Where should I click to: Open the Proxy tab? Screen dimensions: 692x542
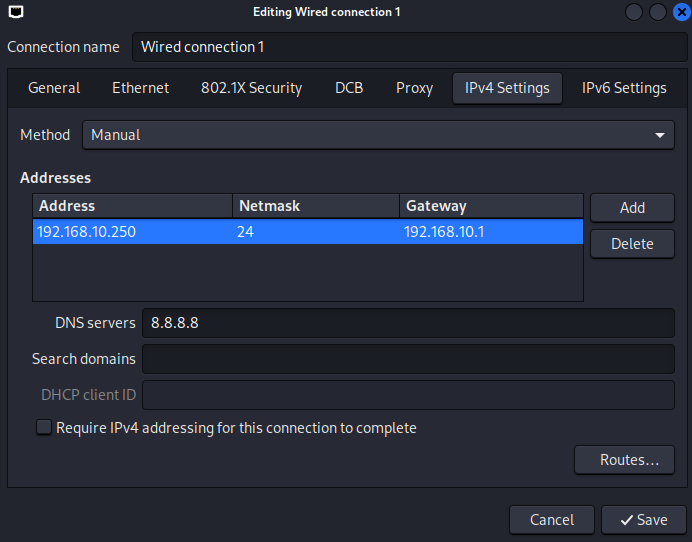pyautogui.click(x=414, y=88)
